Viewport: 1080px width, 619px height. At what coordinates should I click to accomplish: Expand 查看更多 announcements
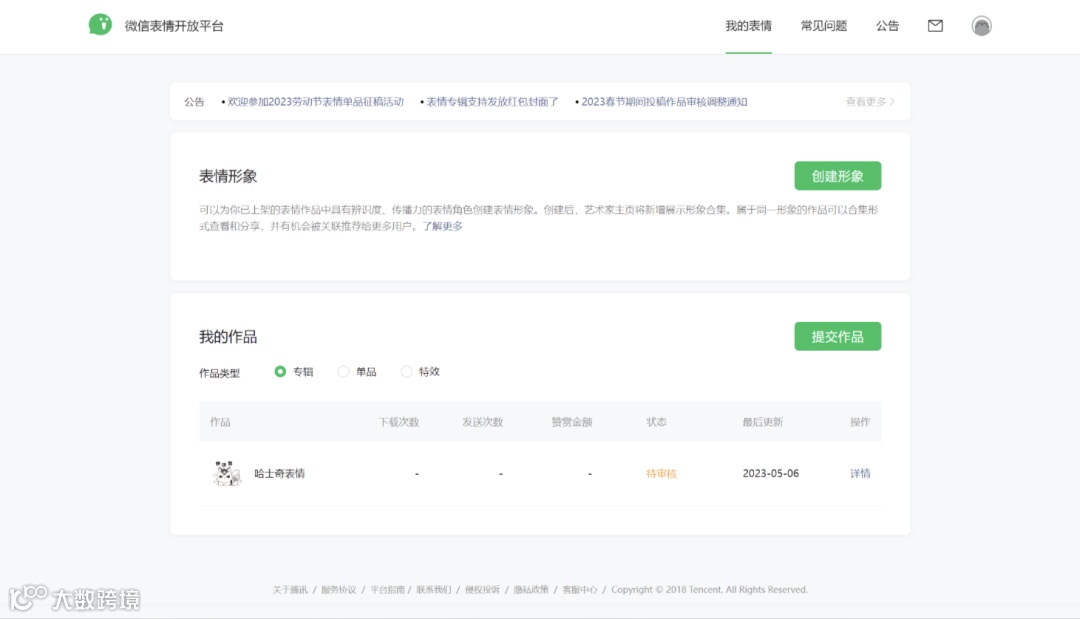point(870,101)
